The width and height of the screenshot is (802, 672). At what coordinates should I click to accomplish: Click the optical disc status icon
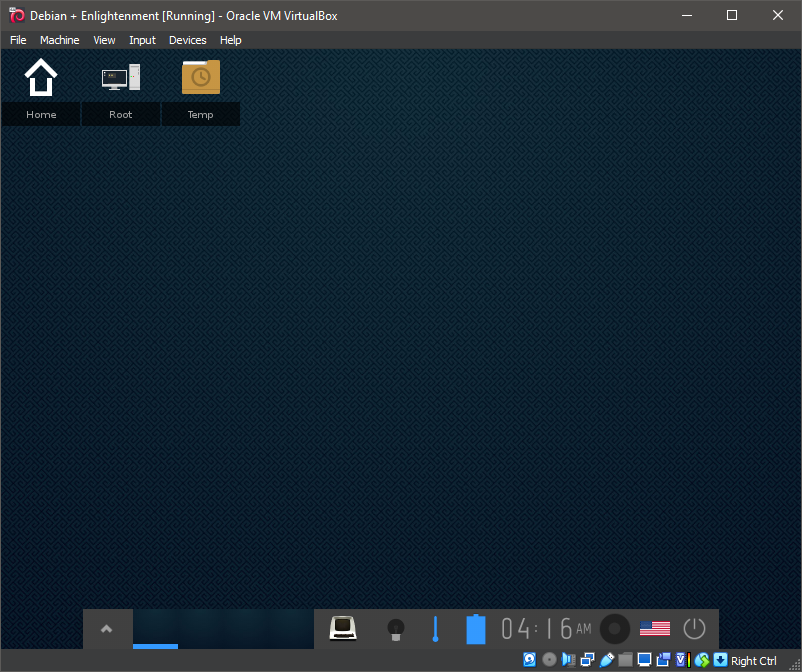[549, 660]
